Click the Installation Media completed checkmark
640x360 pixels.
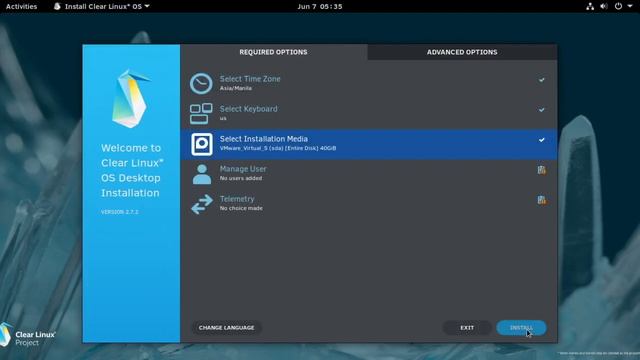[542, 140]
